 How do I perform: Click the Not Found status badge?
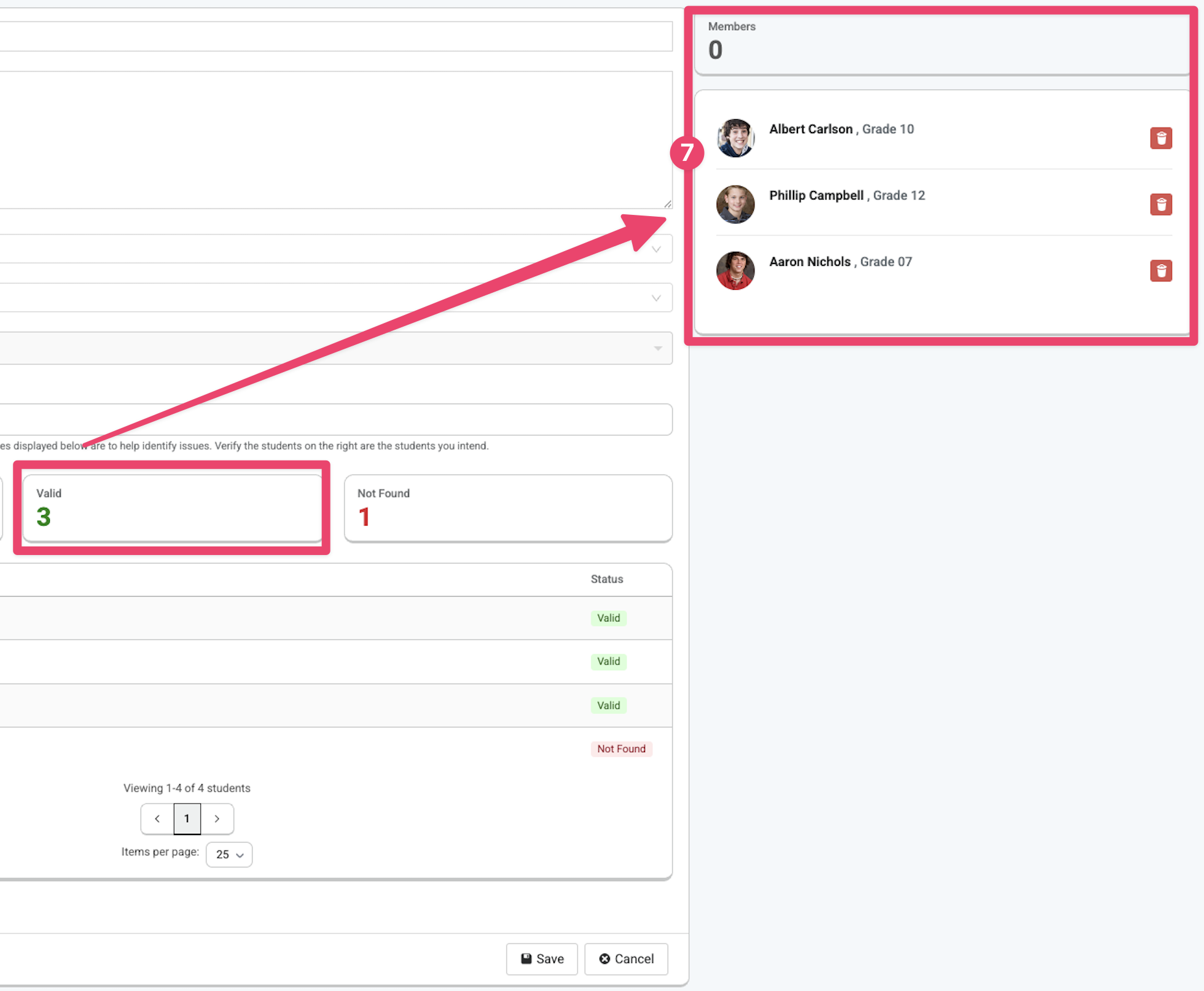tap(621, 748)
